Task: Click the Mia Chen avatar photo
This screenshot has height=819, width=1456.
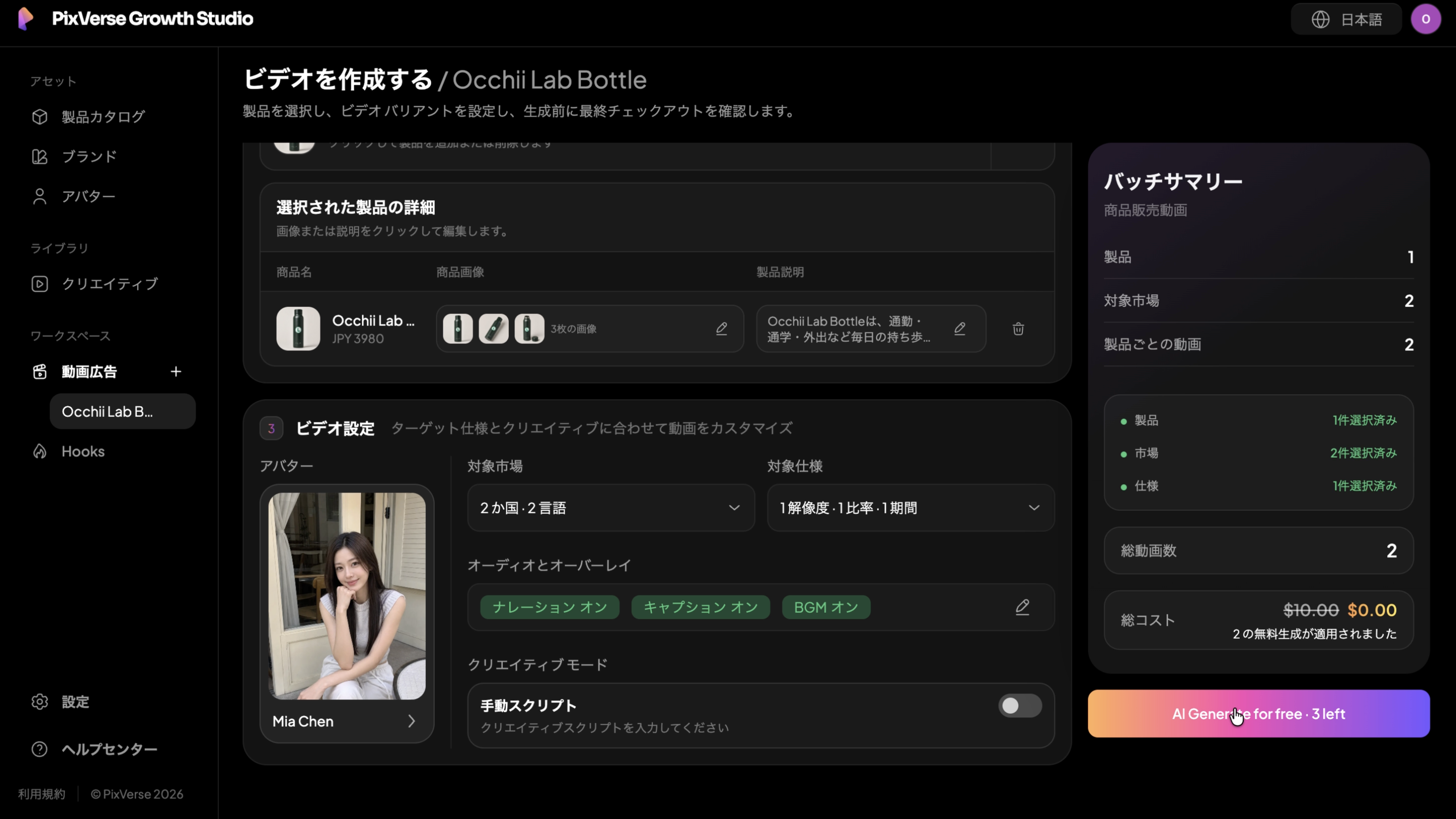Action: [x=347, y=596]
